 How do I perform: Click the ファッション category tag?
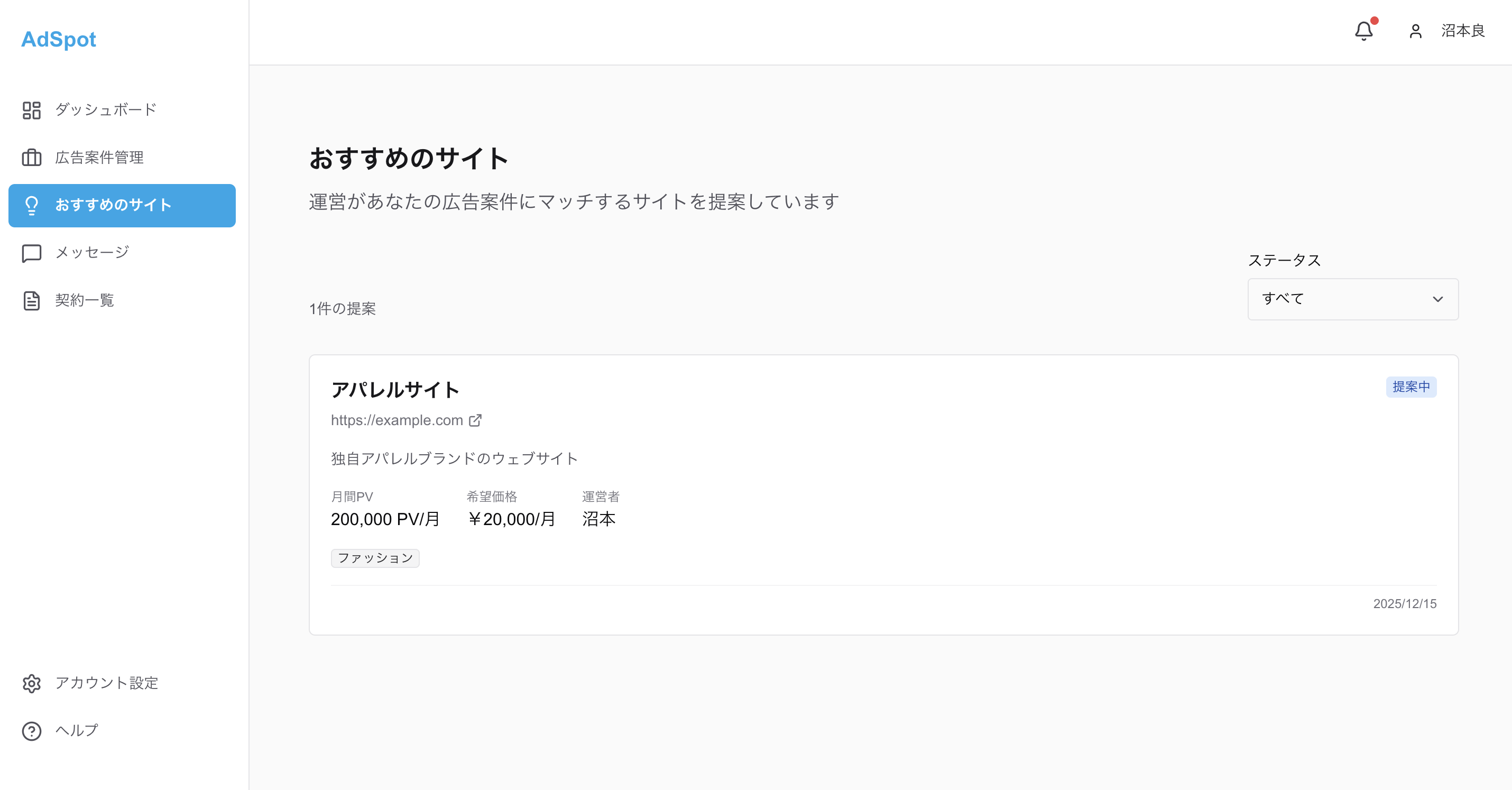point(375,557)
